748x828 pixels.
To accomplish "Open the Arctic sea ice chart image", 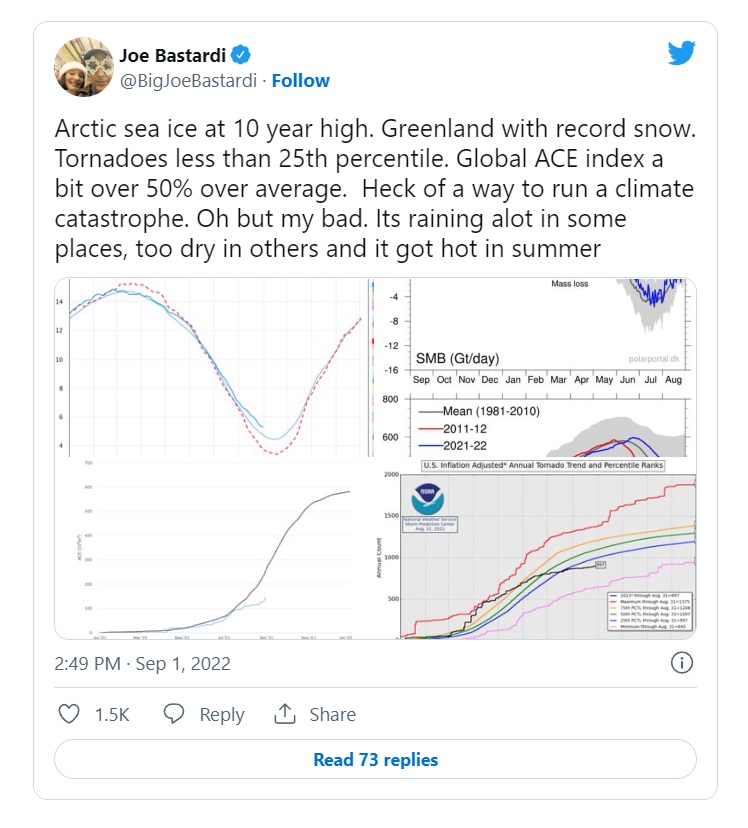I will coord(211,368).
